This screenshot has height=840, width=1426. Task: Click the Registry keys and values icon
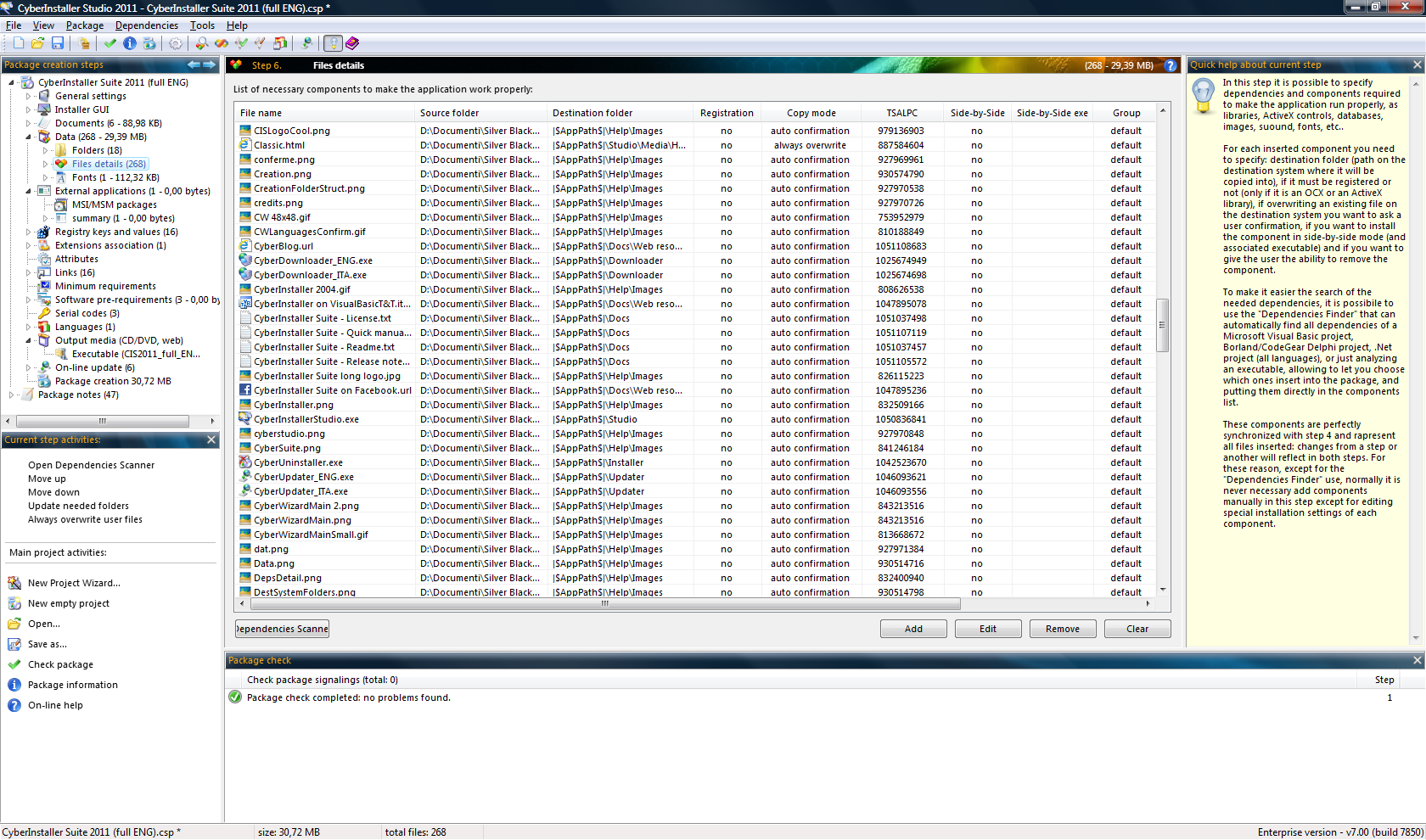pos(44,232)
